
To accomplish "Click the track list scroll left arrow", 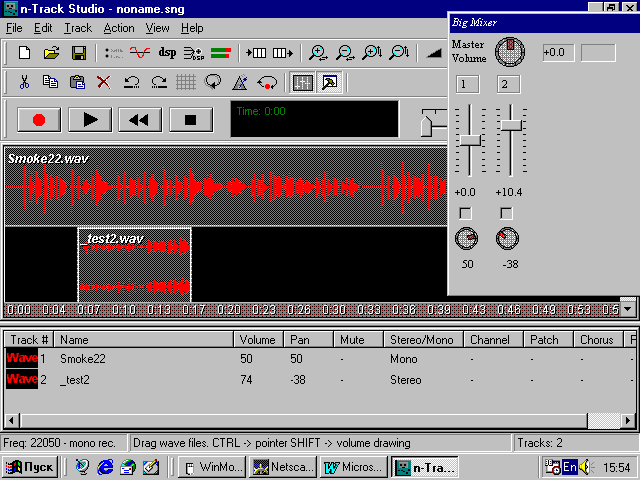I will (x=11, y=420).
